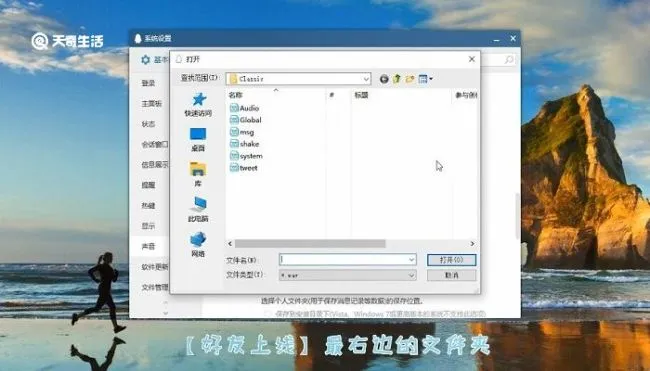Open 会话窗口 in System Settings sidebar
This screenshot has height=371, width=650.
coord(155,144)
